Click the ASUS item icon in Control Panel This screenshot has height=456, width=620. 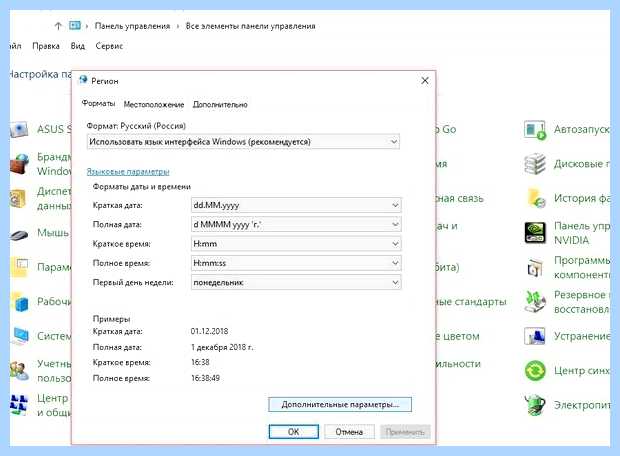pyautogui.click(x=19, y=129)
